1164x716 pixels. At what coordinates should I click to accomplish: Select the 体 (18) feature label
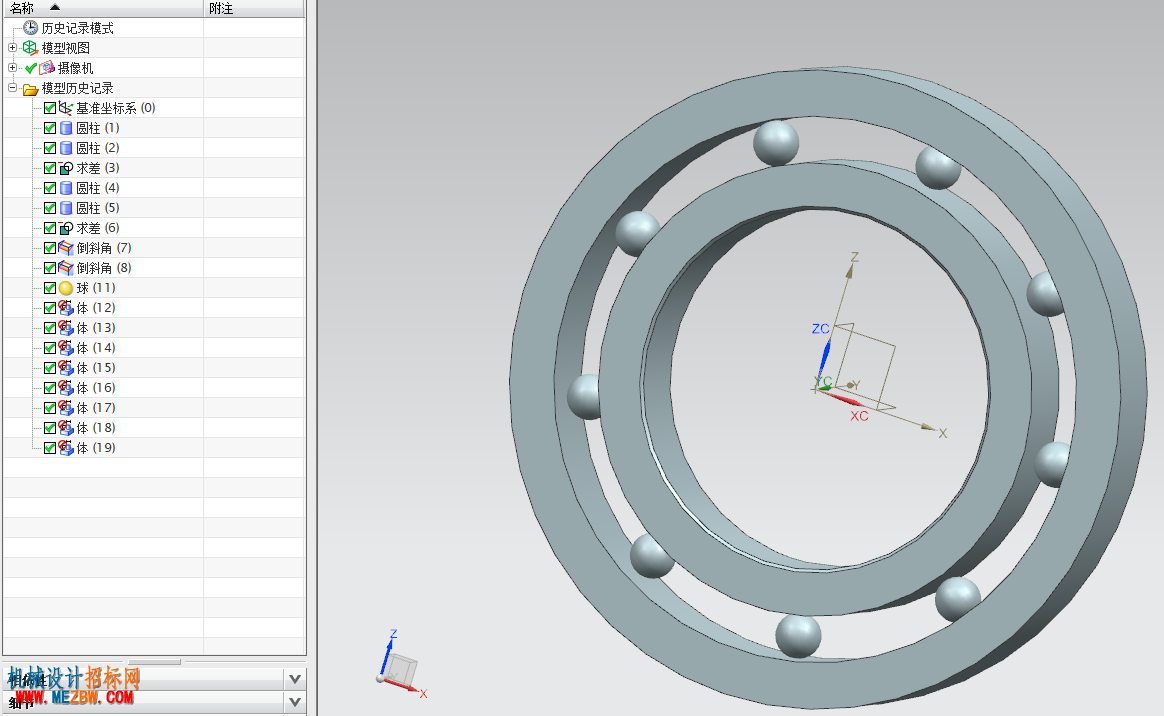[x=96, y=428]
